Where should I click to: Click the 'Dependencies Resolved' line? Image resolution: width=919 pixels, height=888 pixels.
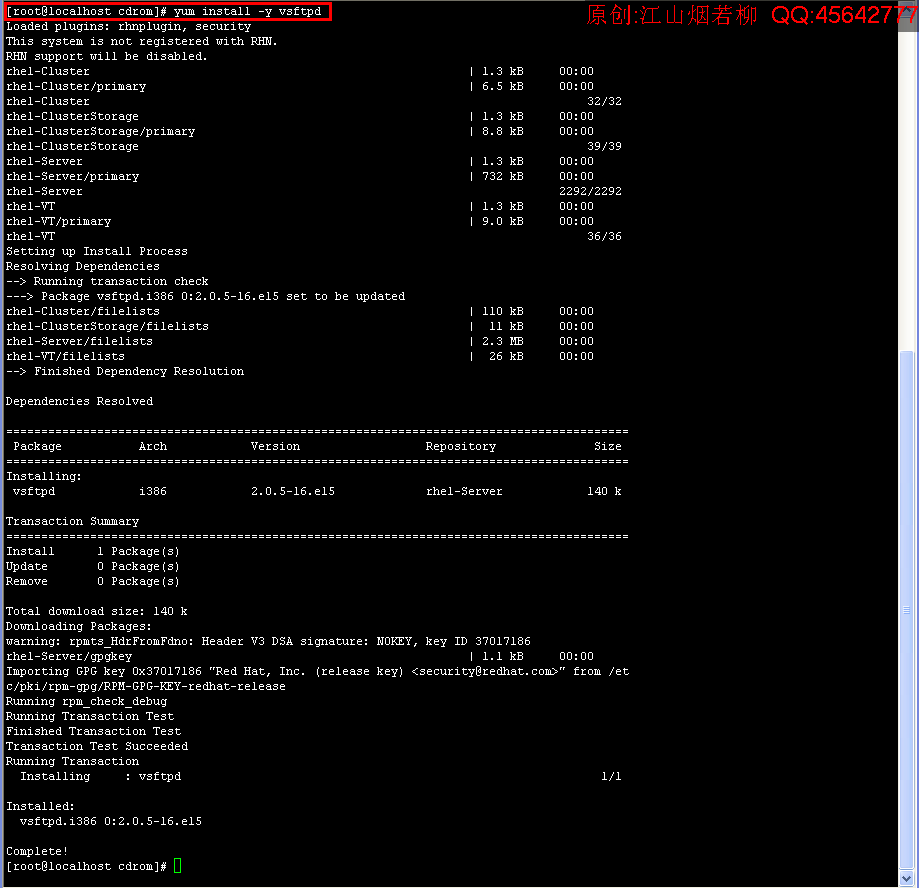79,402
